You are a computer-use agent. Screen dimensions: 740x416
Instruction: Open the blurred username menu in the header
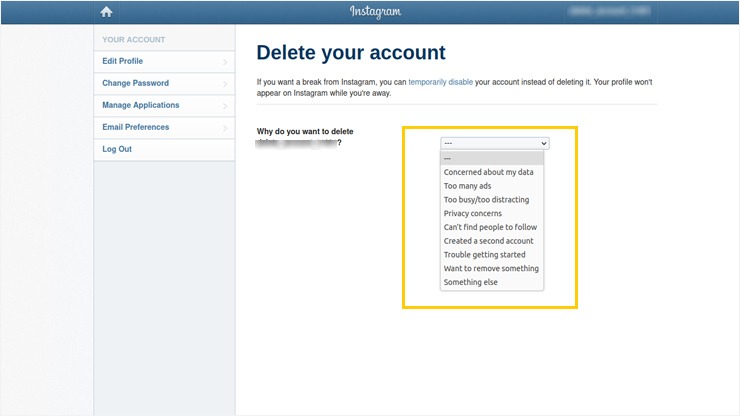click(x=610, y=11)
